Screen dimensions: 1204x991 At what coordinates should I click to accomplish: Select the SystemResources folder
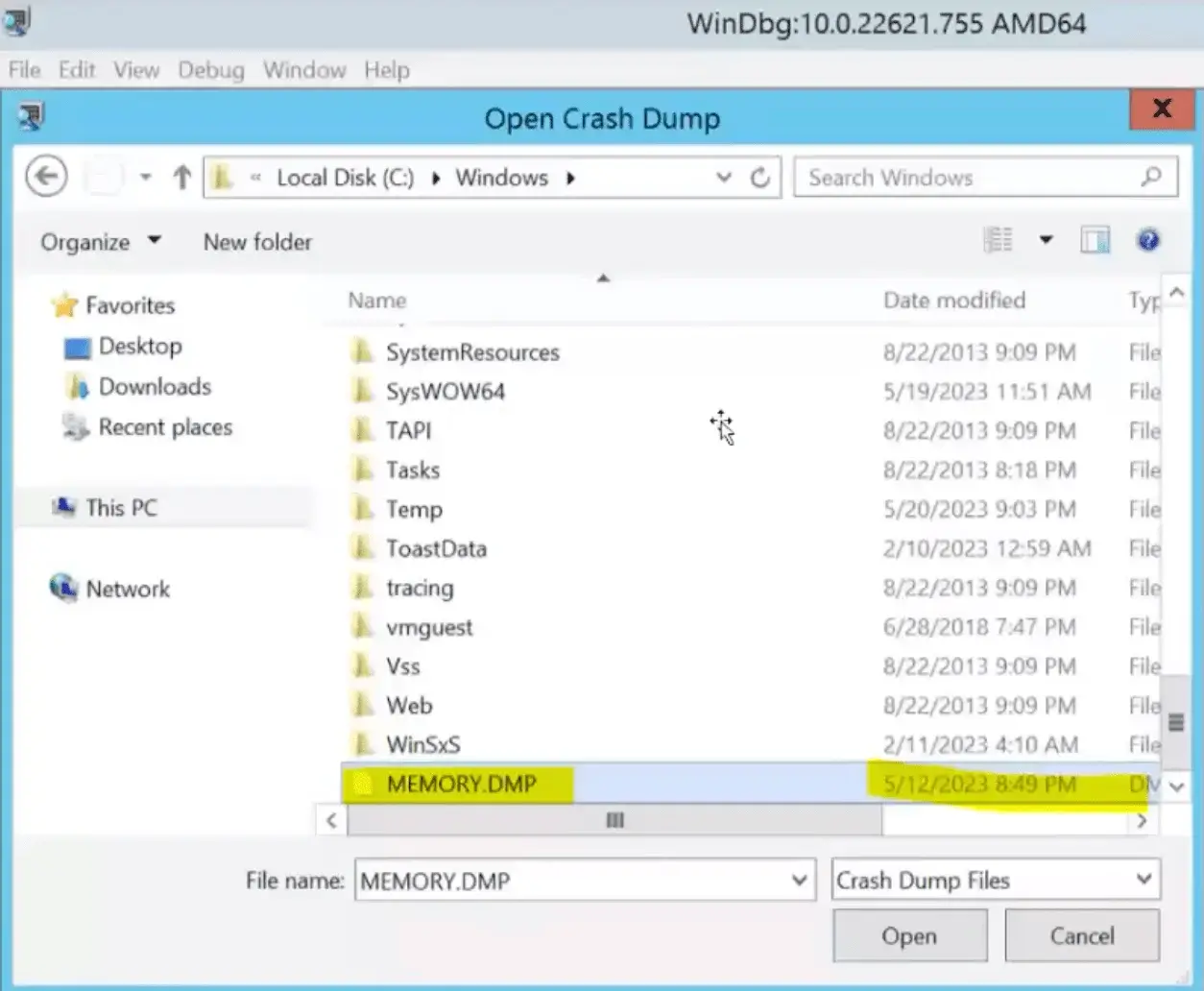[x=472, y=352]
